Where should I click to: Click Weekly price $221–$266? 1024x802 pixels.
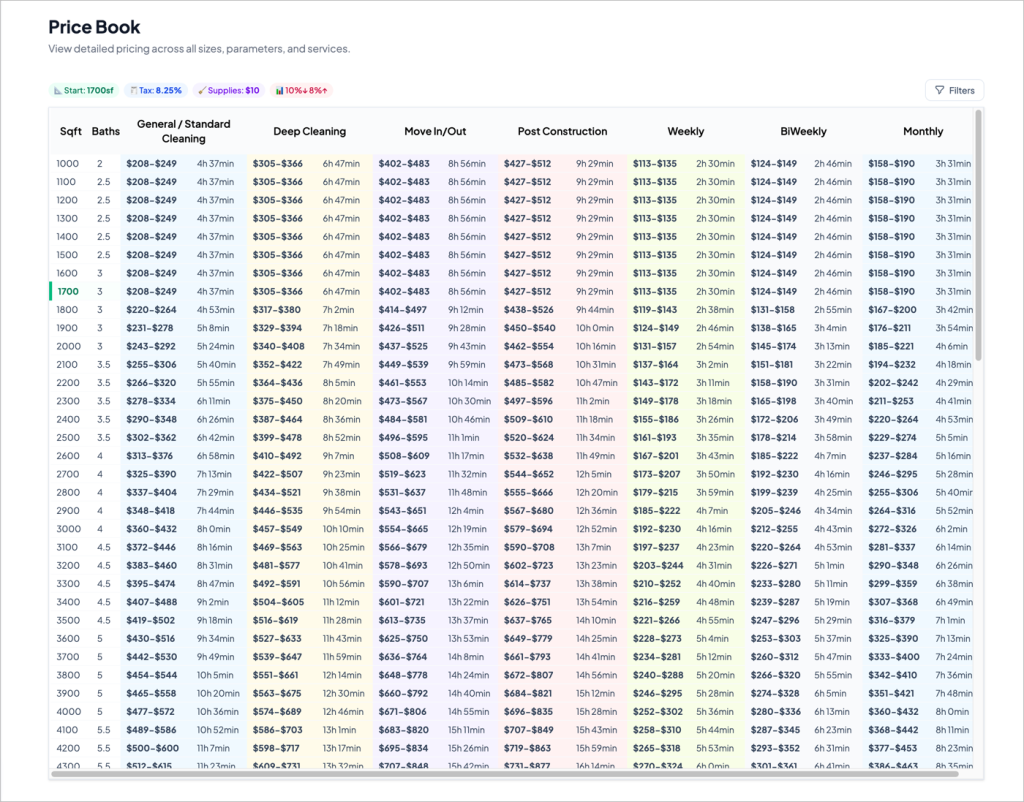(656, 620)
